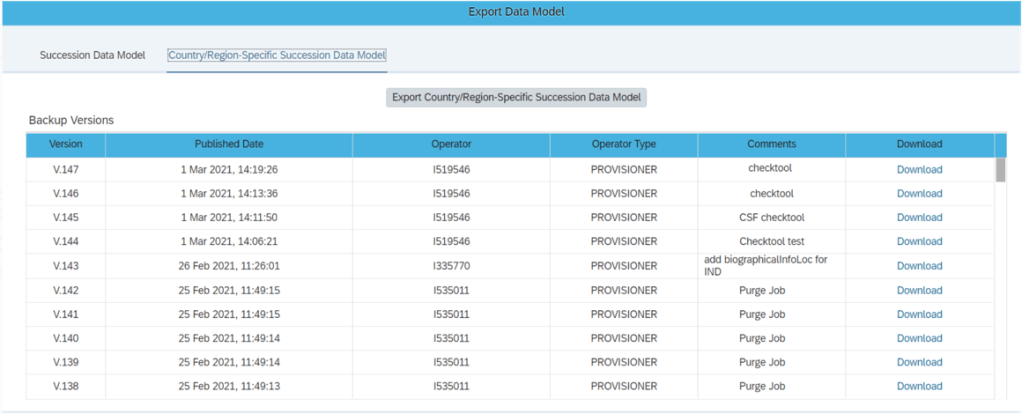
Task: Click Export Country/Region-Specific Succession Data Model button
Action: (516, 97)
